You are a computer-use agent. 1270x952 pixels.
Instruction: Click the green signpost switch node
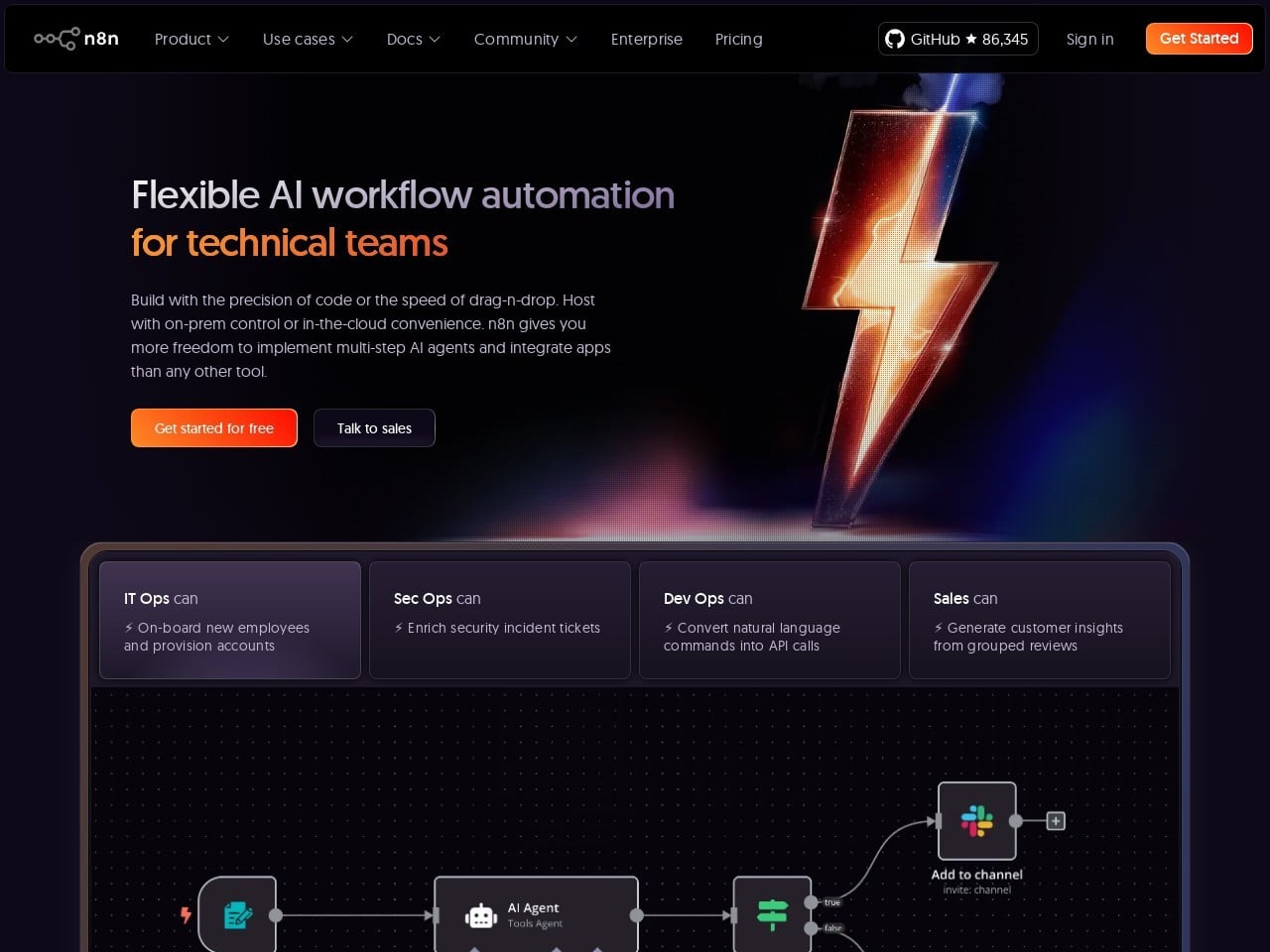tap(772, 914)
